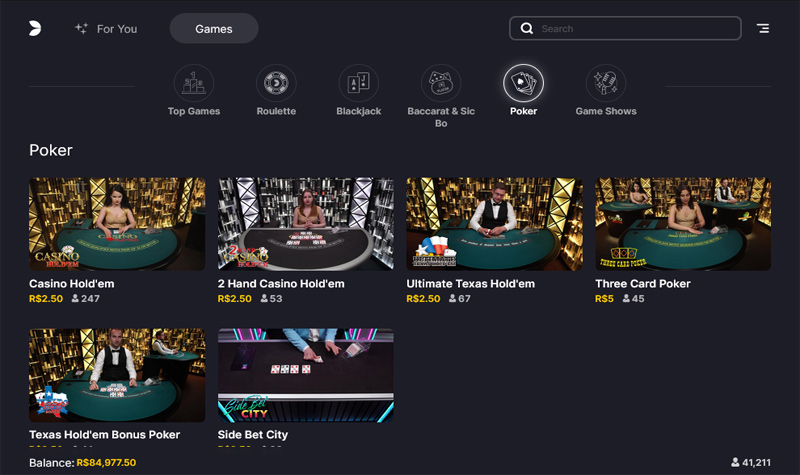Select the Blackjack cards icon
Viewport: 800px width, 475px height.
point(359,83)
